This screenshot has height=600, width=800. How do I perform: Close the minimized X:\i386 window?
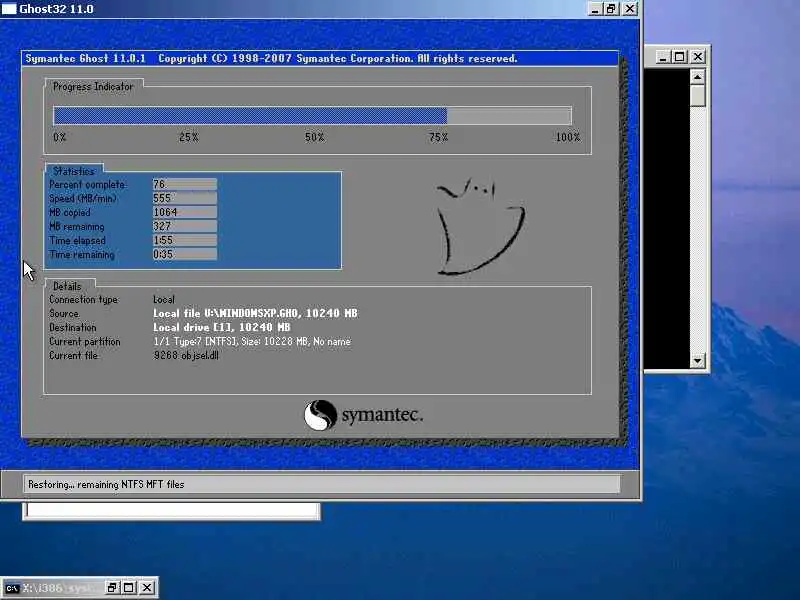pos(147,588)
